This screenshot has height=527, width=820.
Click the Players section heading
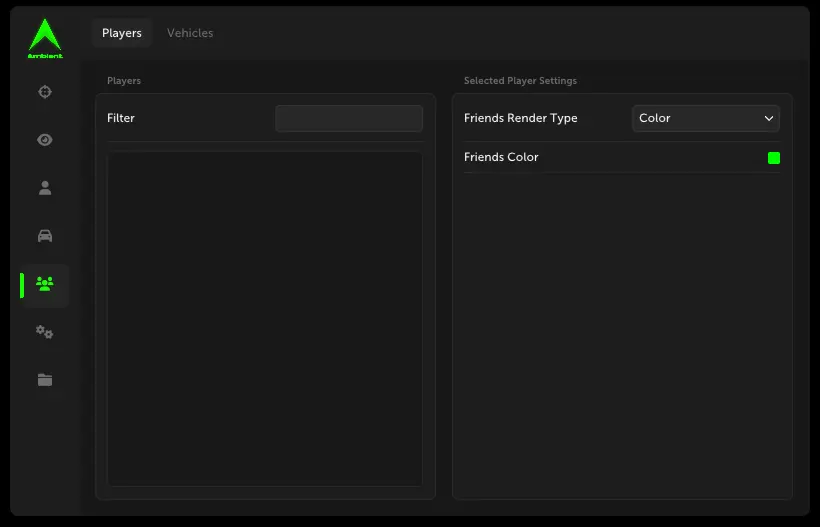(x=124, y=81)
